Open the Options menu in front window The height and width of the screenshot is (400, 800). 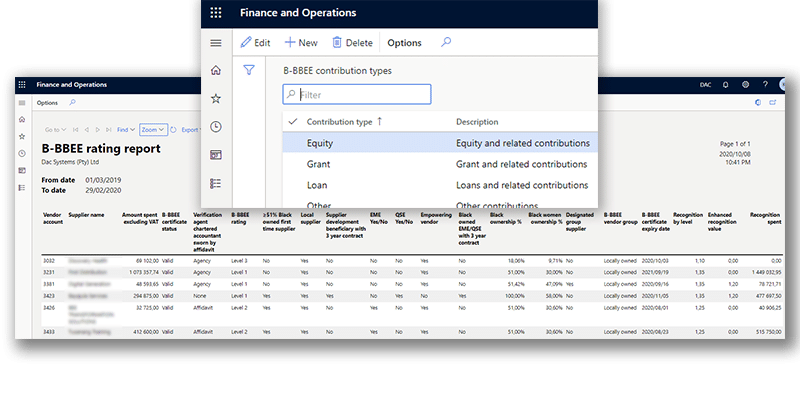pyautogui.click(x=404, y=43)
